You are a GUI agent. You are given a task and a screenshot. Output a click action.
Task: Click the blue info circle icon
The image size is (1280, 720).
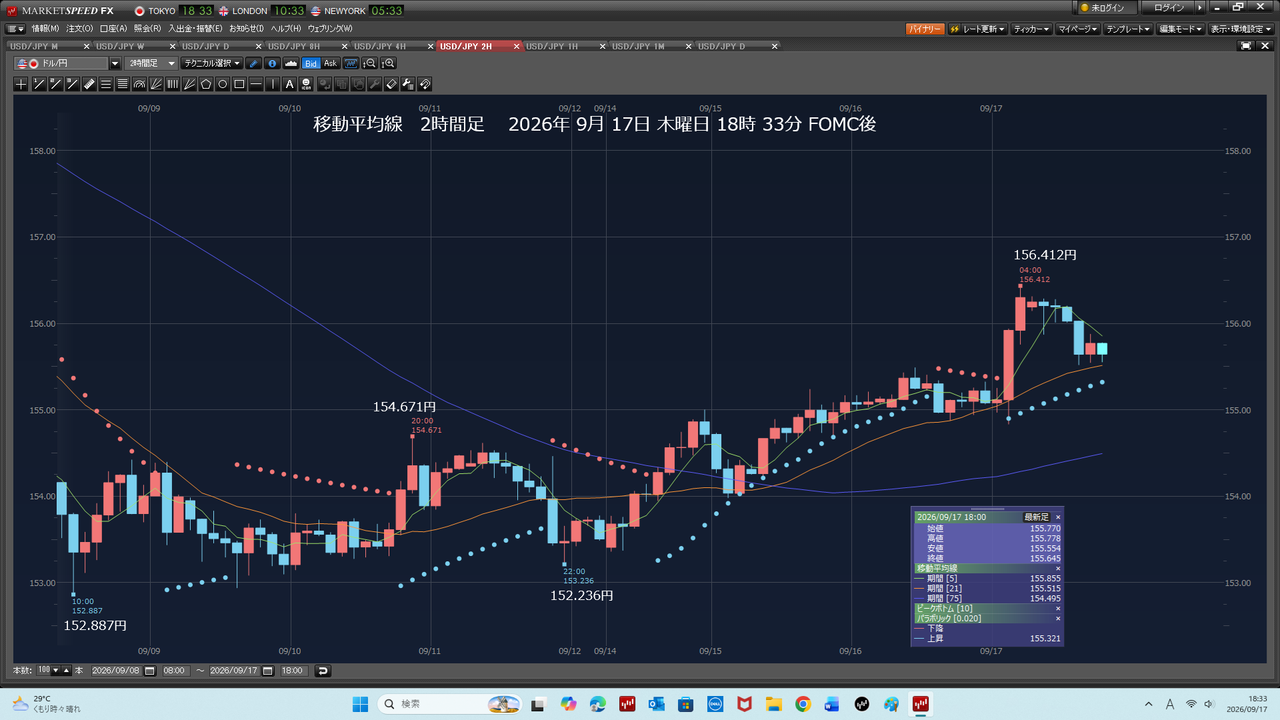click(273, 63)
